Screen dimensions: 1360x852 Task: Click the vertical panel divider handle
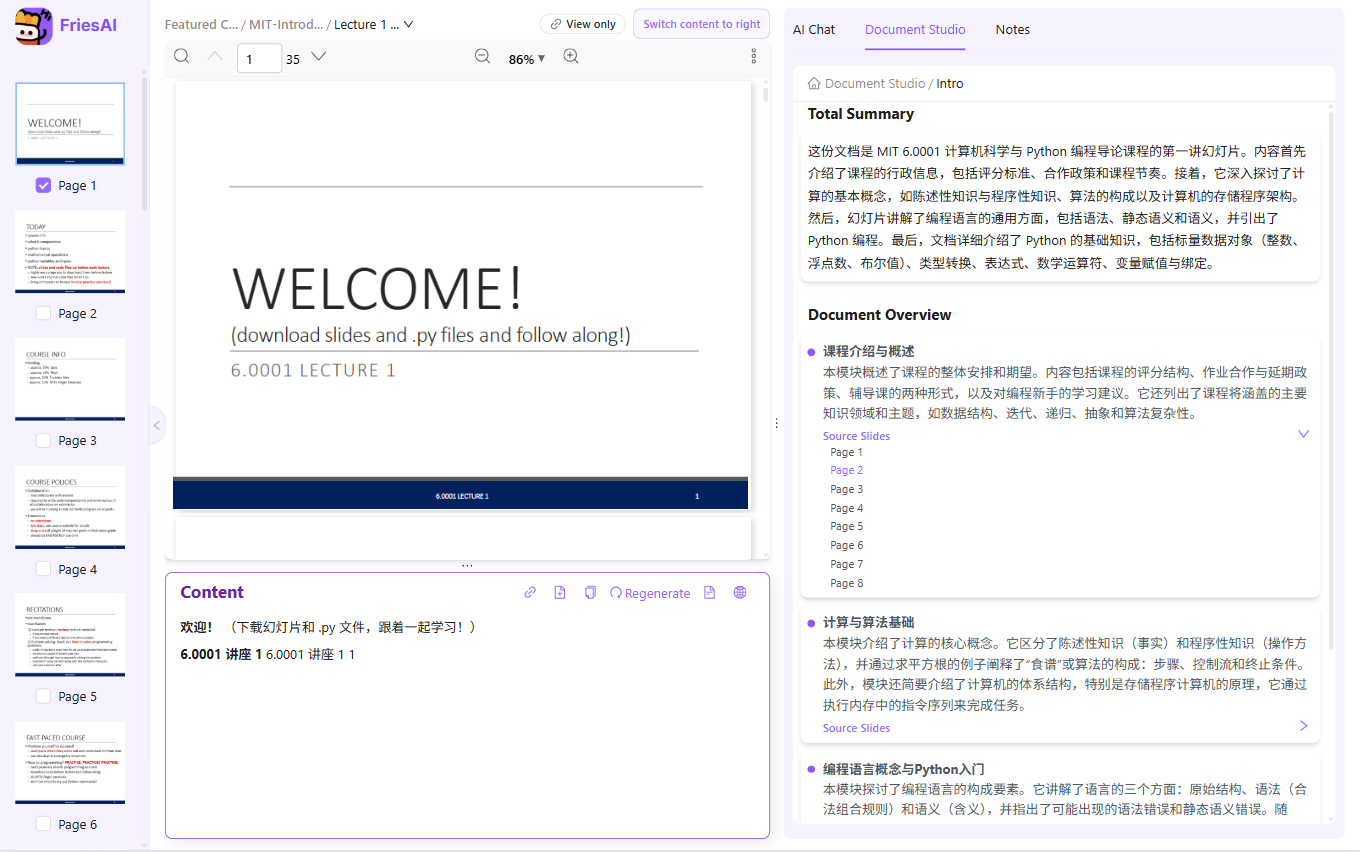tap(777, 424)
